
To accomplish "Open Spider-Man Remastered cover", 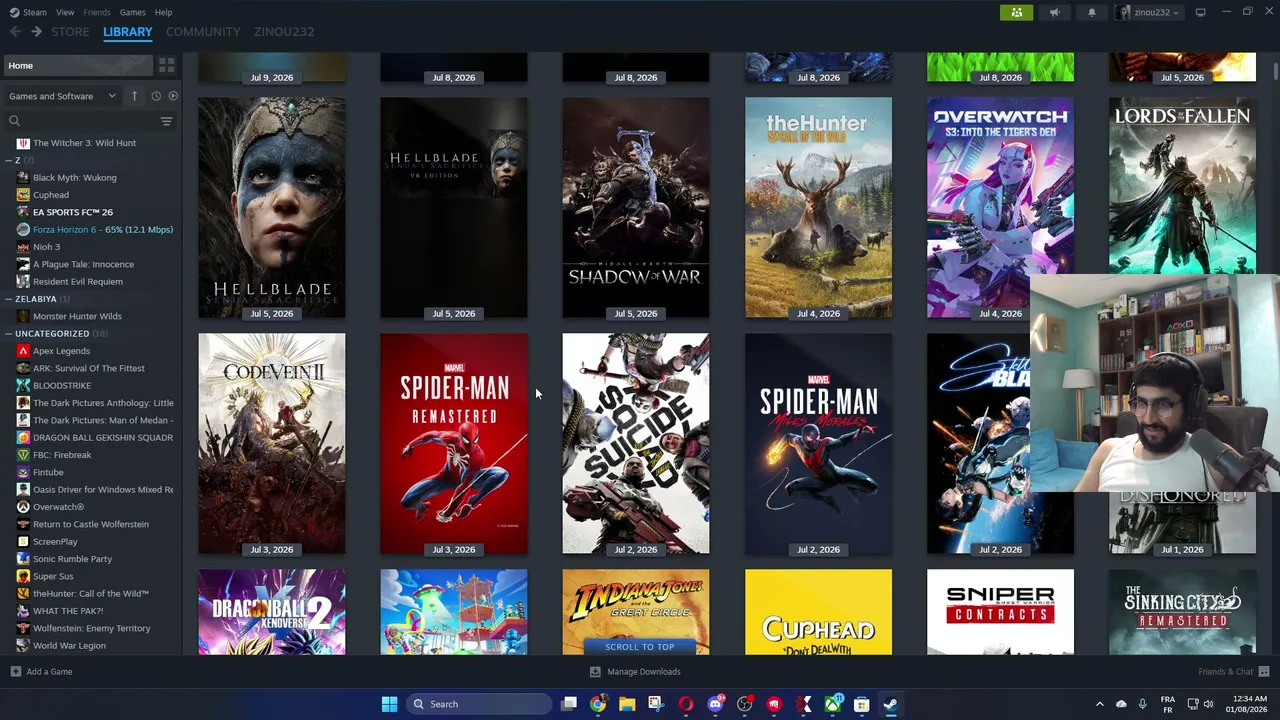I will tap(454, 443).
